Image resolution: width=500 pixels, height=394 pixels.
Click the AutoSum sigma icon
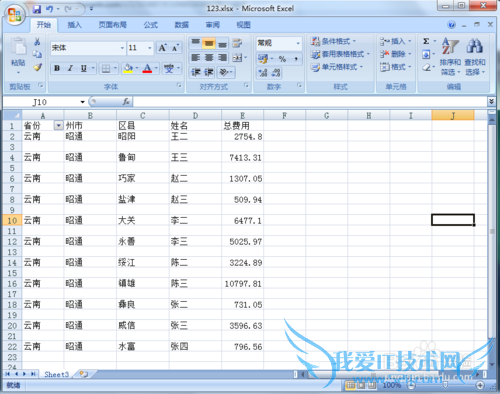(426, 41)
